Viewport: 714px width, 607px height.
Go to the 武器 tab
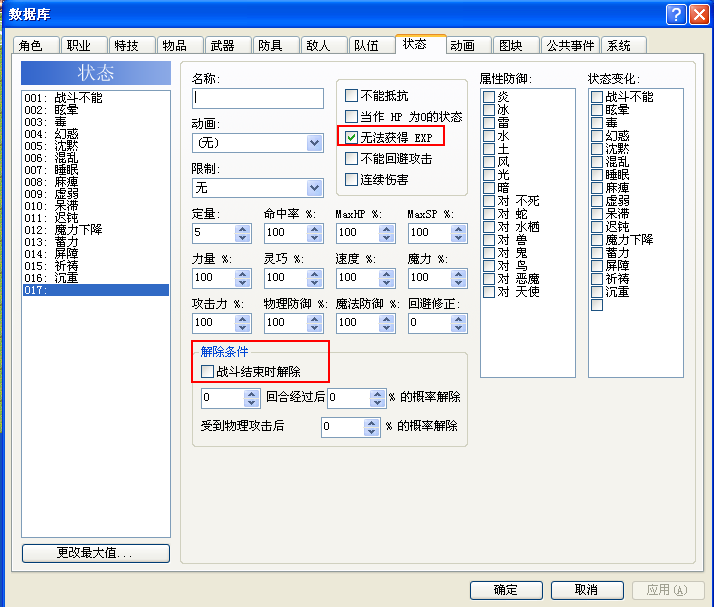pos(228,46)
